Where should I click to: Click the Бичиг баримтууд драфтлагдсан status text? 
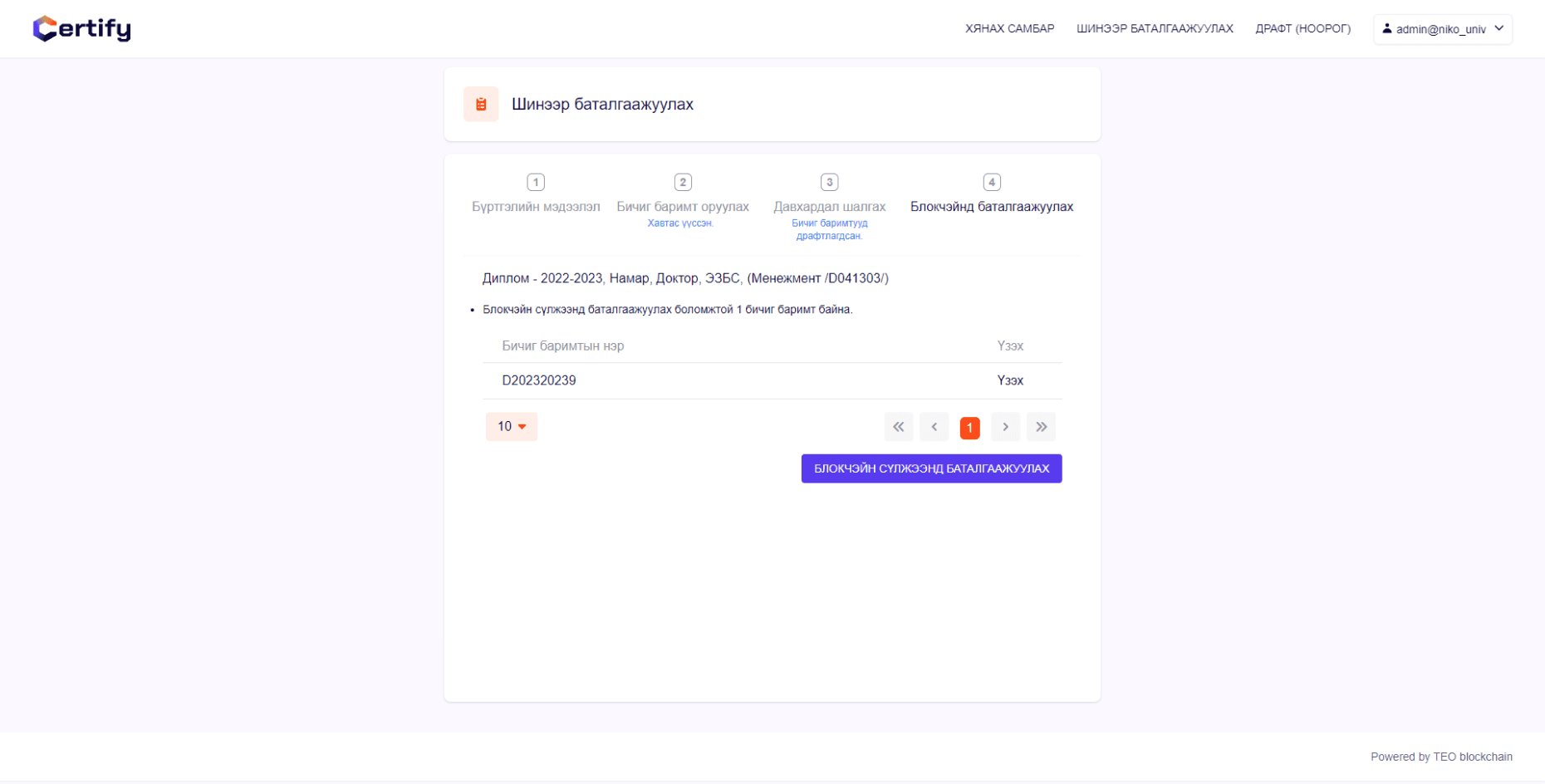[x=830, y=229]
